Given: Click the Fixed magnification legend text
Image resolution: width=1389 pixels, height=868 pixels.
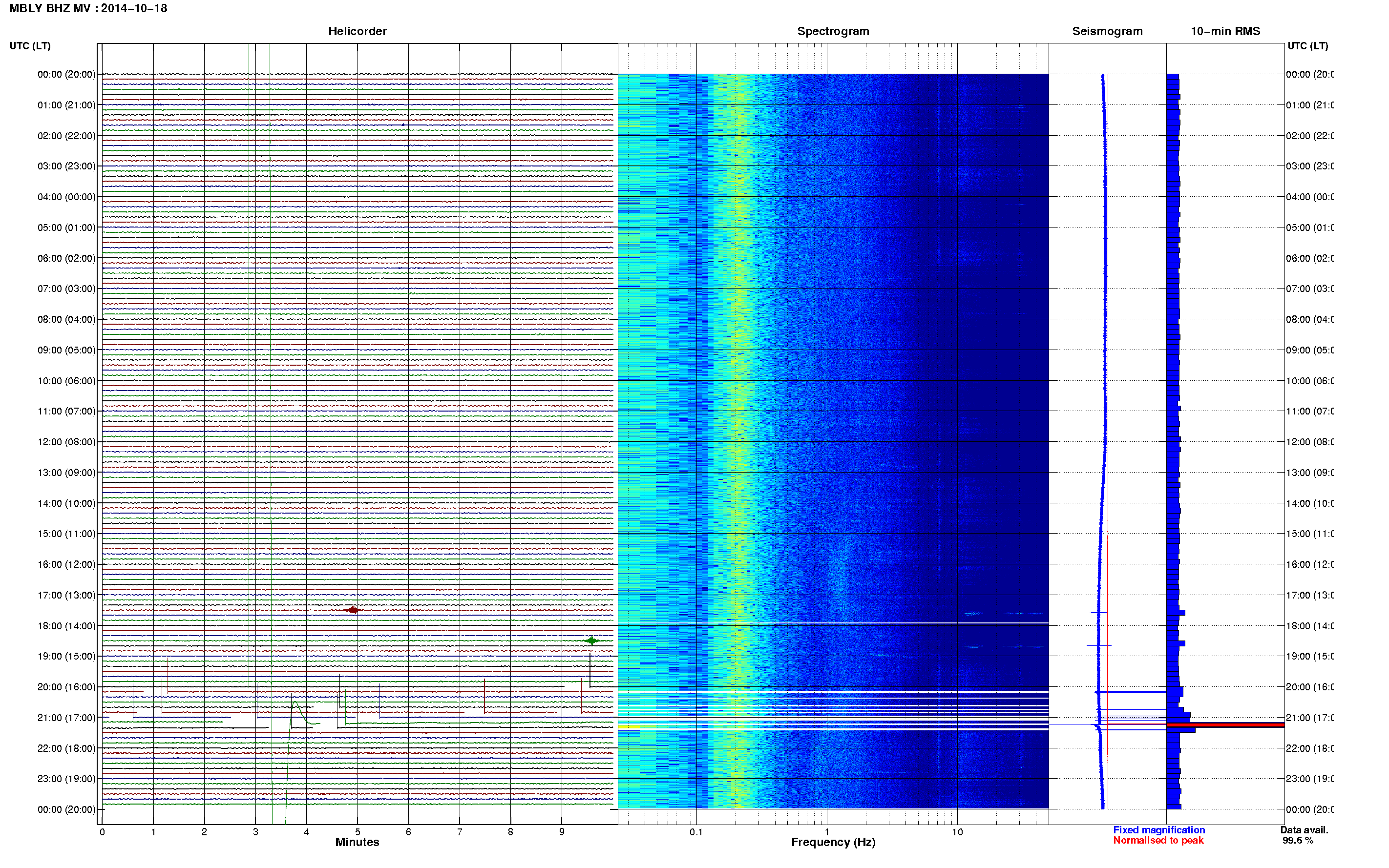Looking at the screenshot, I should click(1159, 830).
